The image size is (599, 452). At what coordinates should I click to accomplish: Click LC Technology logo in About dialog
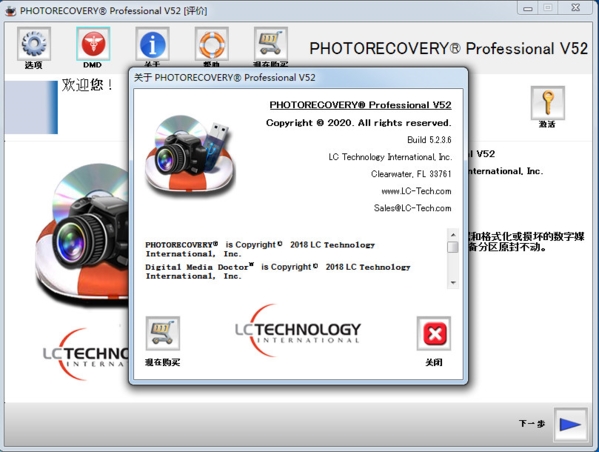pyautogui.click(x=298, y=331)
